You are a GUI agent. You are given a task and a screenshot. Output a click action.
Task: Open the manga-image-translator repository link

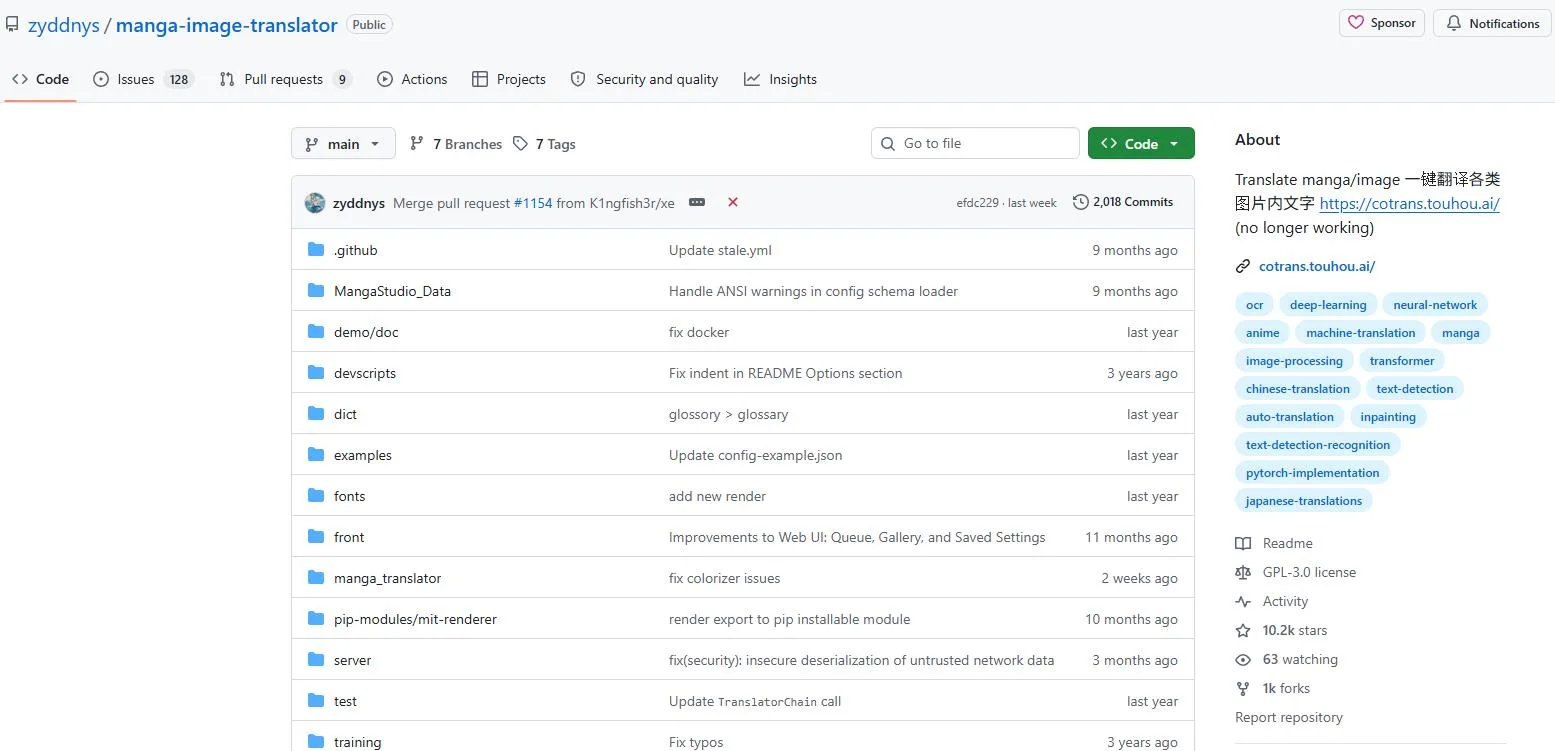coord(227,26)
